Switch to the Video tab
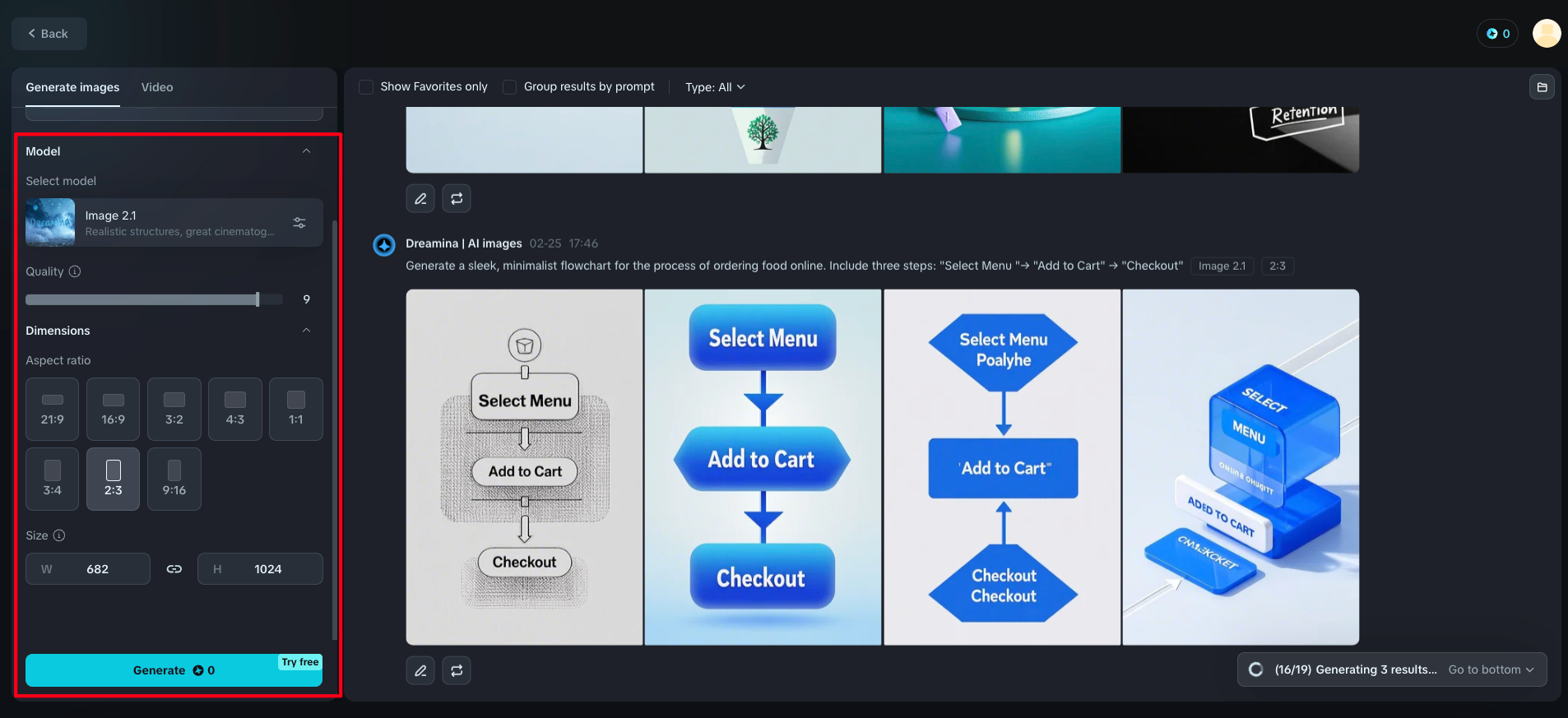1568x718 pixels. [157, 87]
